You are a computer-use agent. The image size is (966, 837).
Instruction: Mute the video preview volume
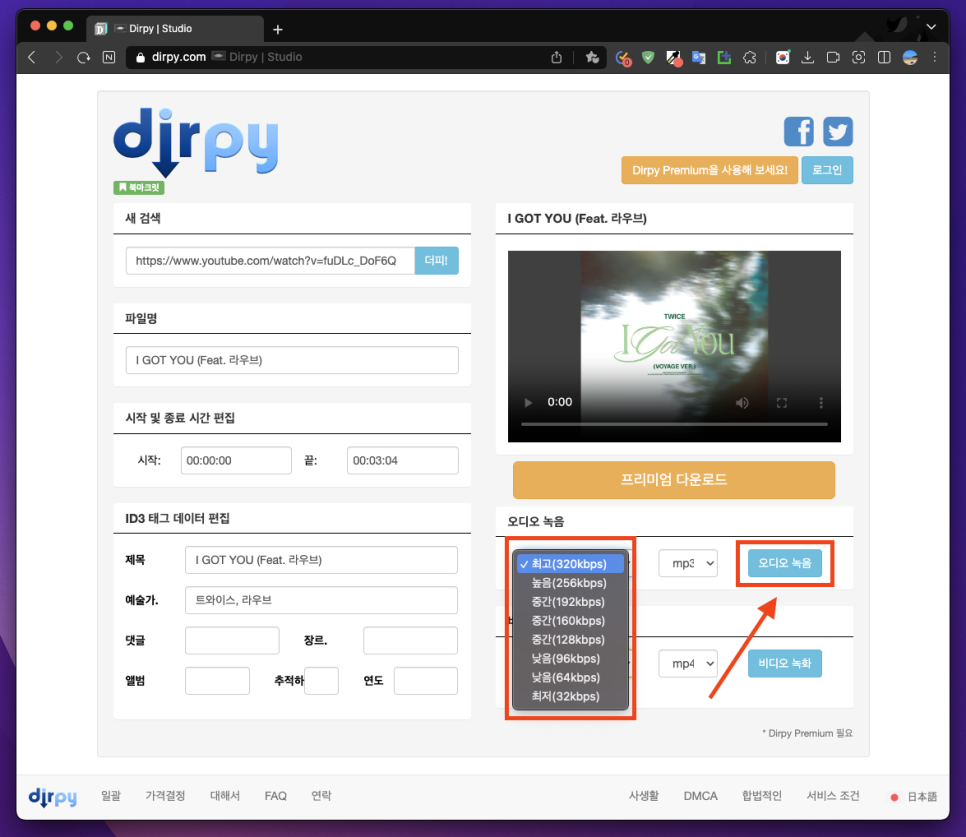742,403
